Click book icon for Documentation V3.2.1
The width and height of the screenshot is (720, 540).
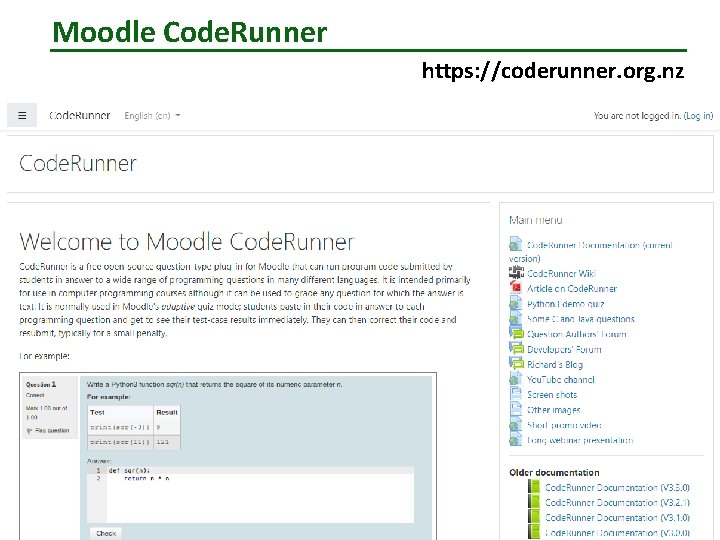click(x=534, y=501)
